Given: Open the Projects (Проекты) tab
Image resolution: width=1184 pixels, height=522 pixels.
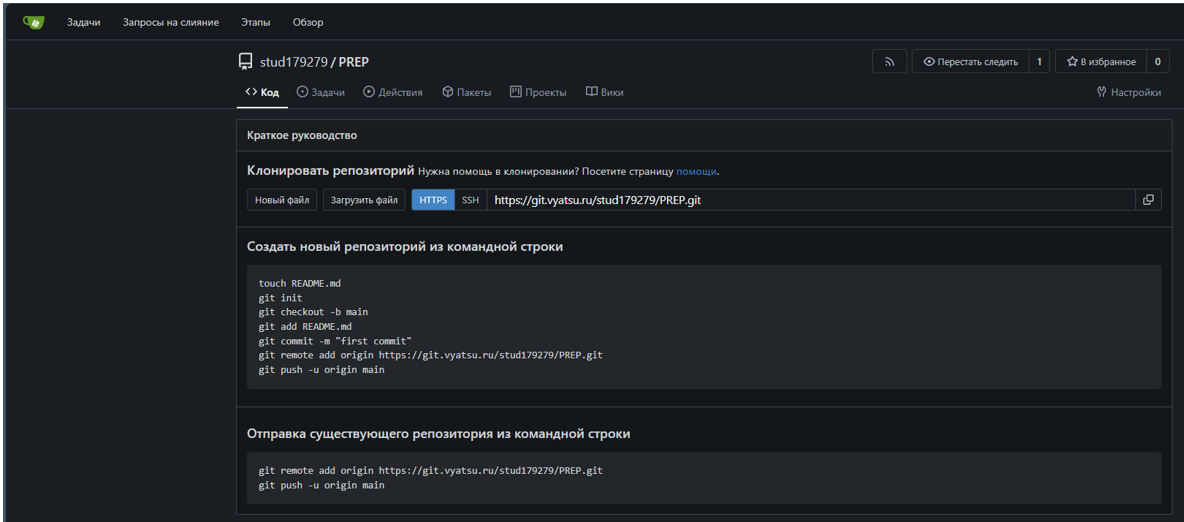Looking at the screenshot, I should tap(538, 92).
